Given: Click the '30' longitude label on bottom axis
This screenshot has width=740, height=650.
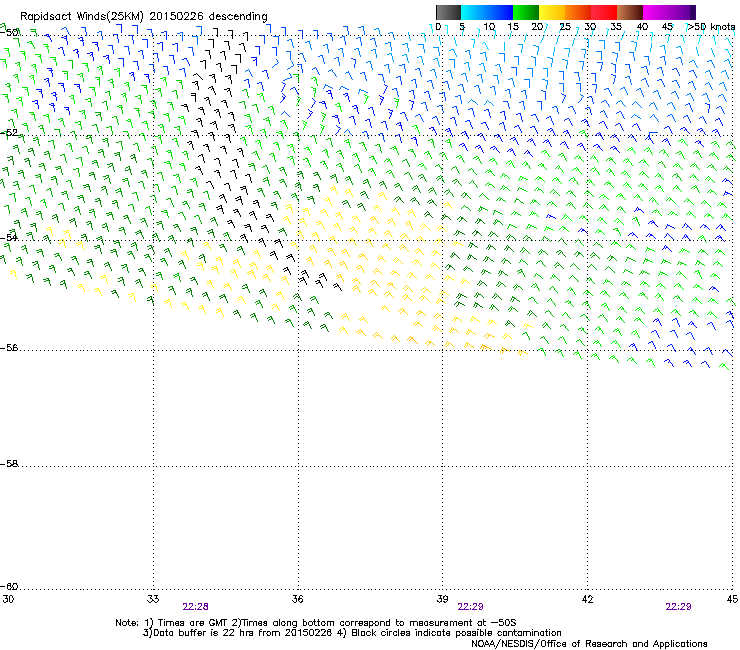Looking at the screenshot, I should tap(8, 599).
